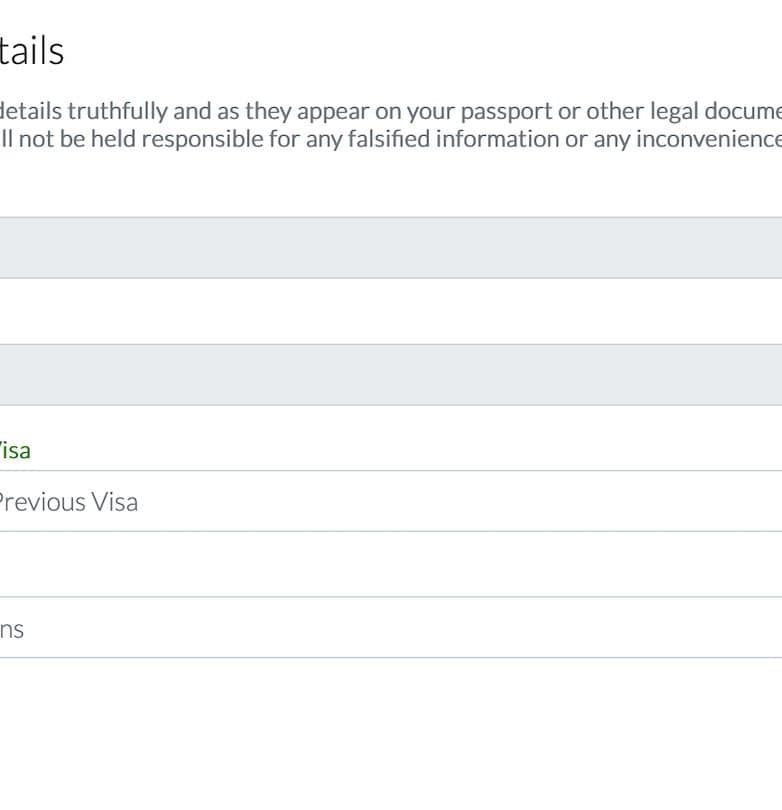
Task: Click the green "isa" label text
Action: pos(16,450)
